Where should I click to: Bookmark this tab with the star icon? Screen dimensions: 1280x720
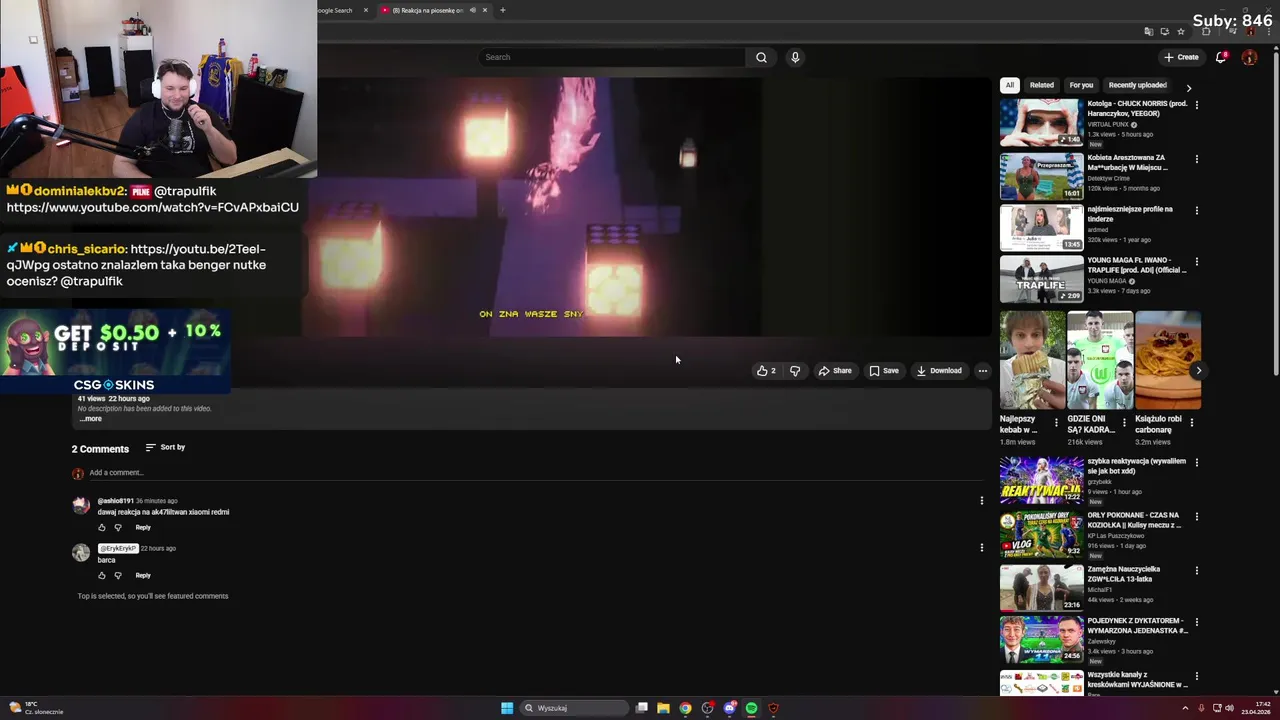(1181, 31)
